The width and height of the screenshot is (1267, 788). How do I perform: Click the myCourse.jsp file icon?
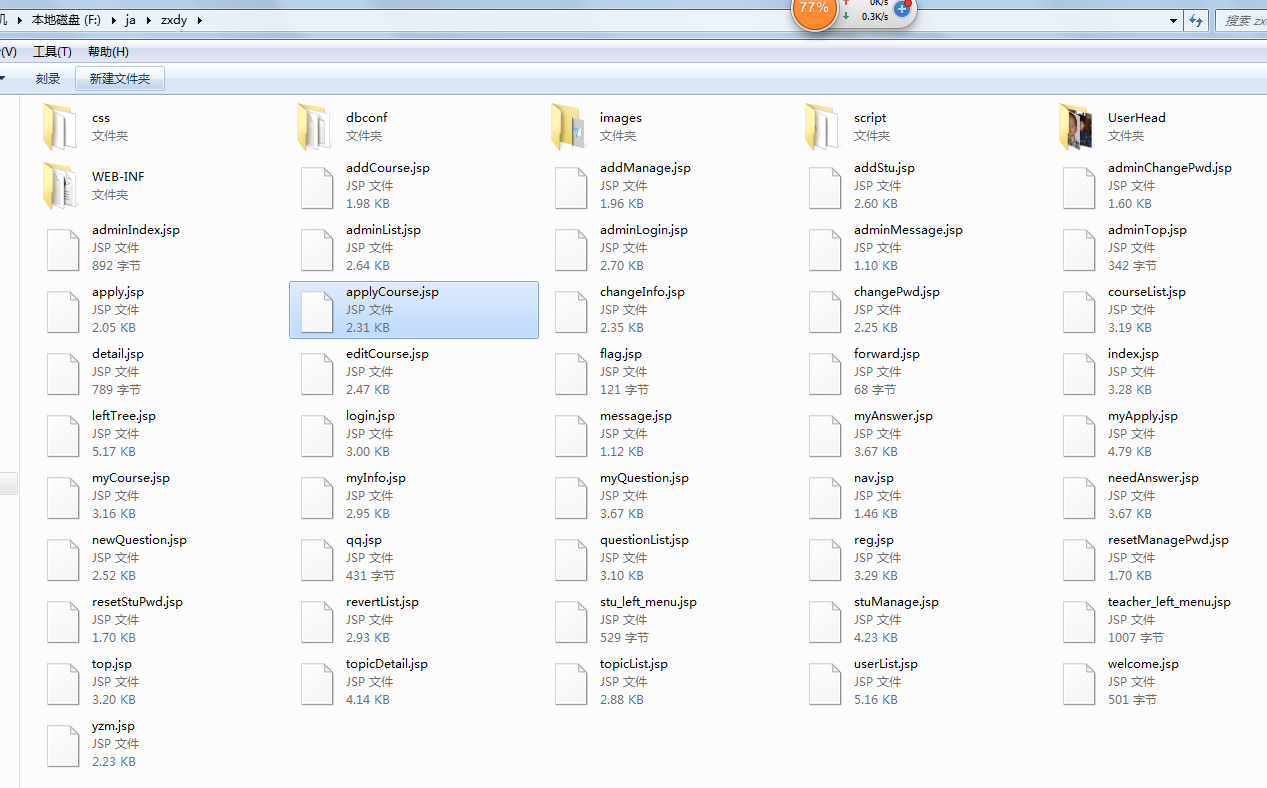click(x=63, y=497)
